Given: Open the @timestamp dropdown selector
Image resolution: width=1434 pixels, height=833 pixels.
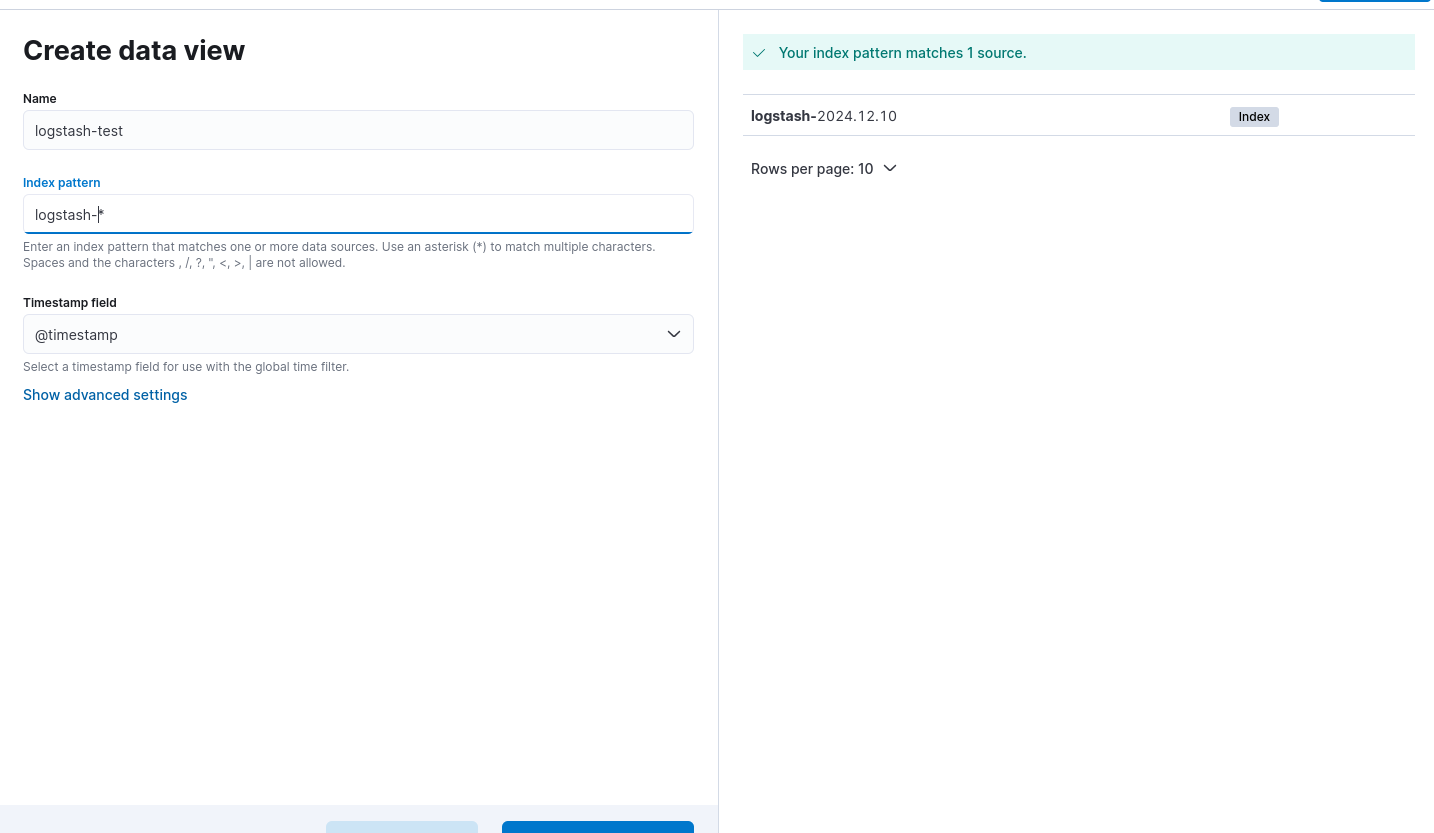Looking at the screenshot, I should click(357, 334).
